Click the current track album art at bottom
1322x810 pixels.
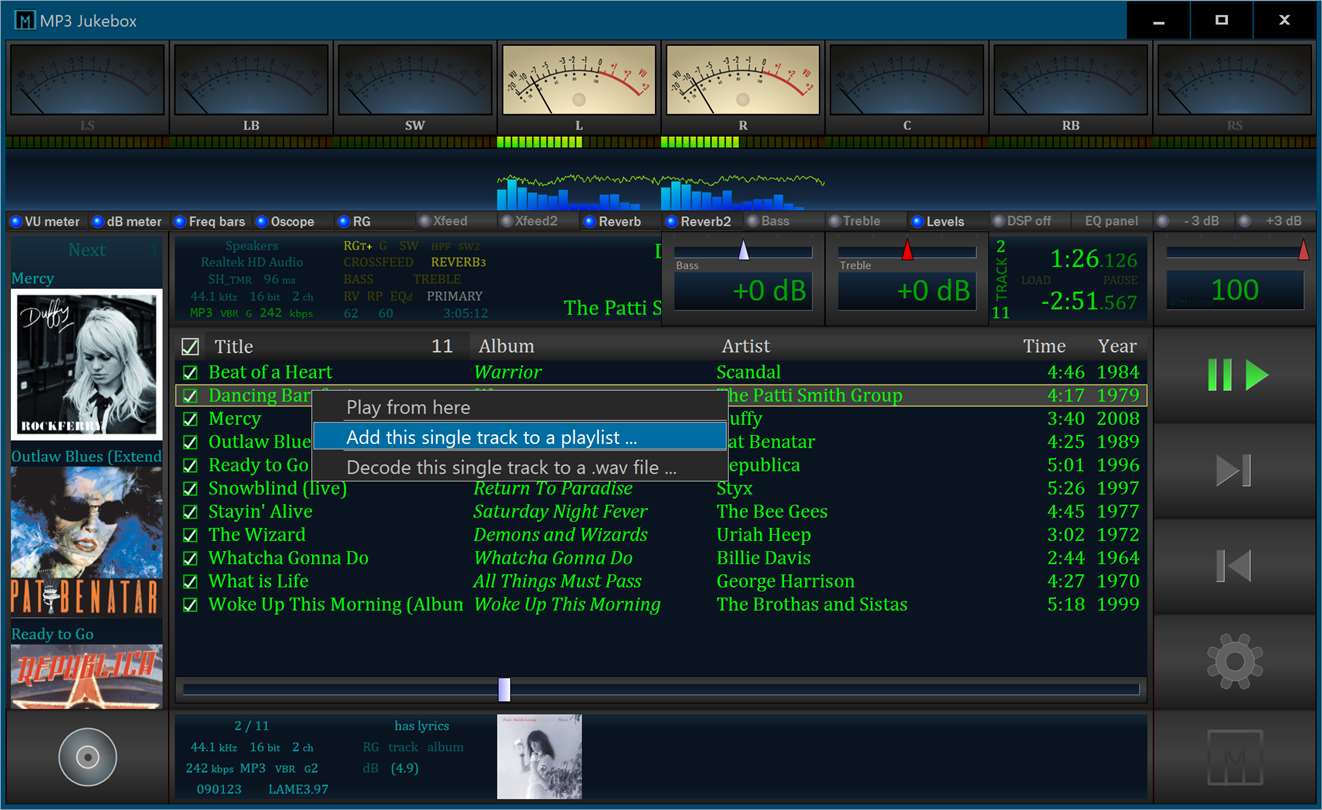(539, 757)
